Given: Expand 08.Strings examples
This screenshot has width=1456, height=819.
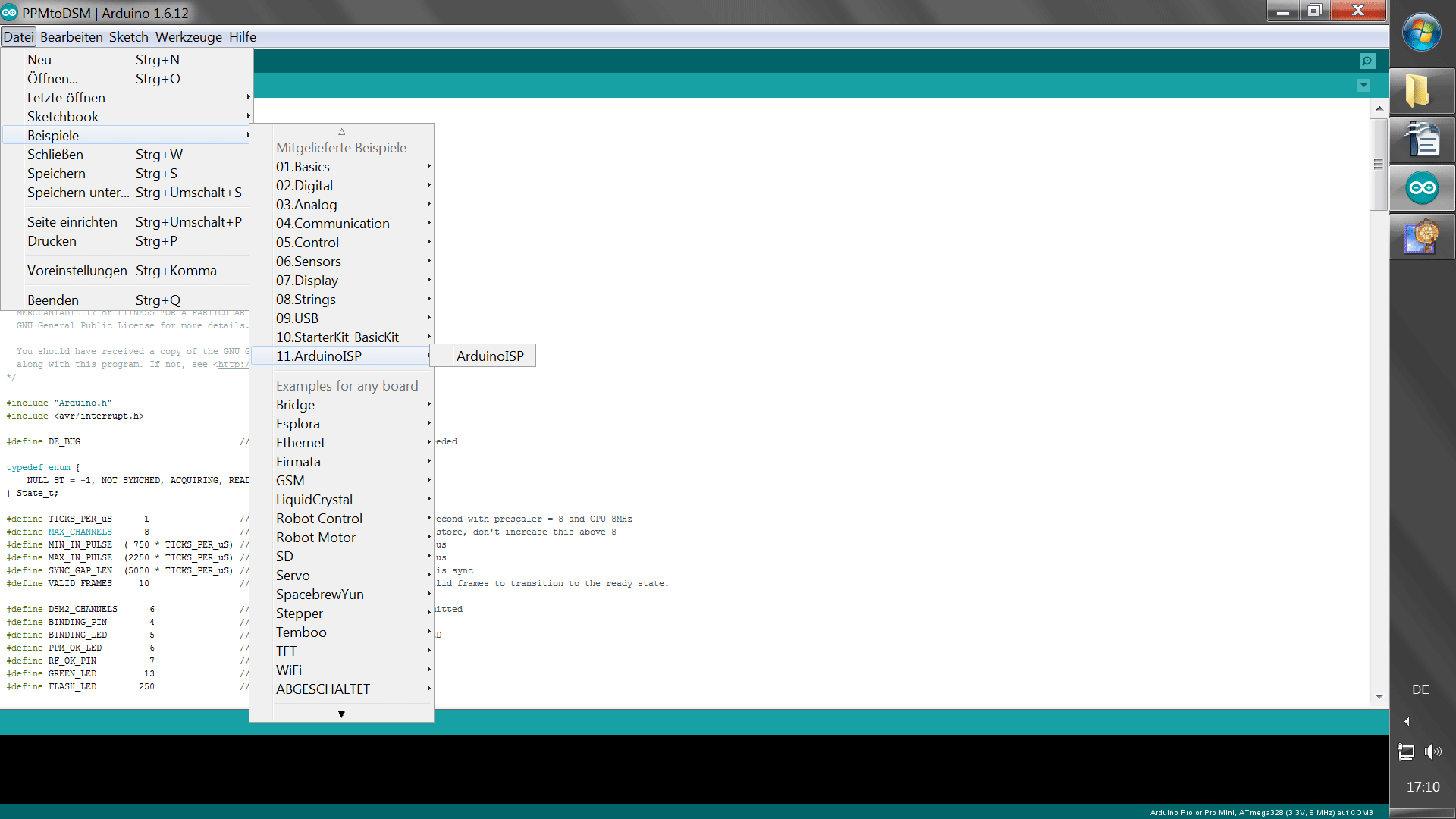Looking at the screenshot, I should click(341, 300).
